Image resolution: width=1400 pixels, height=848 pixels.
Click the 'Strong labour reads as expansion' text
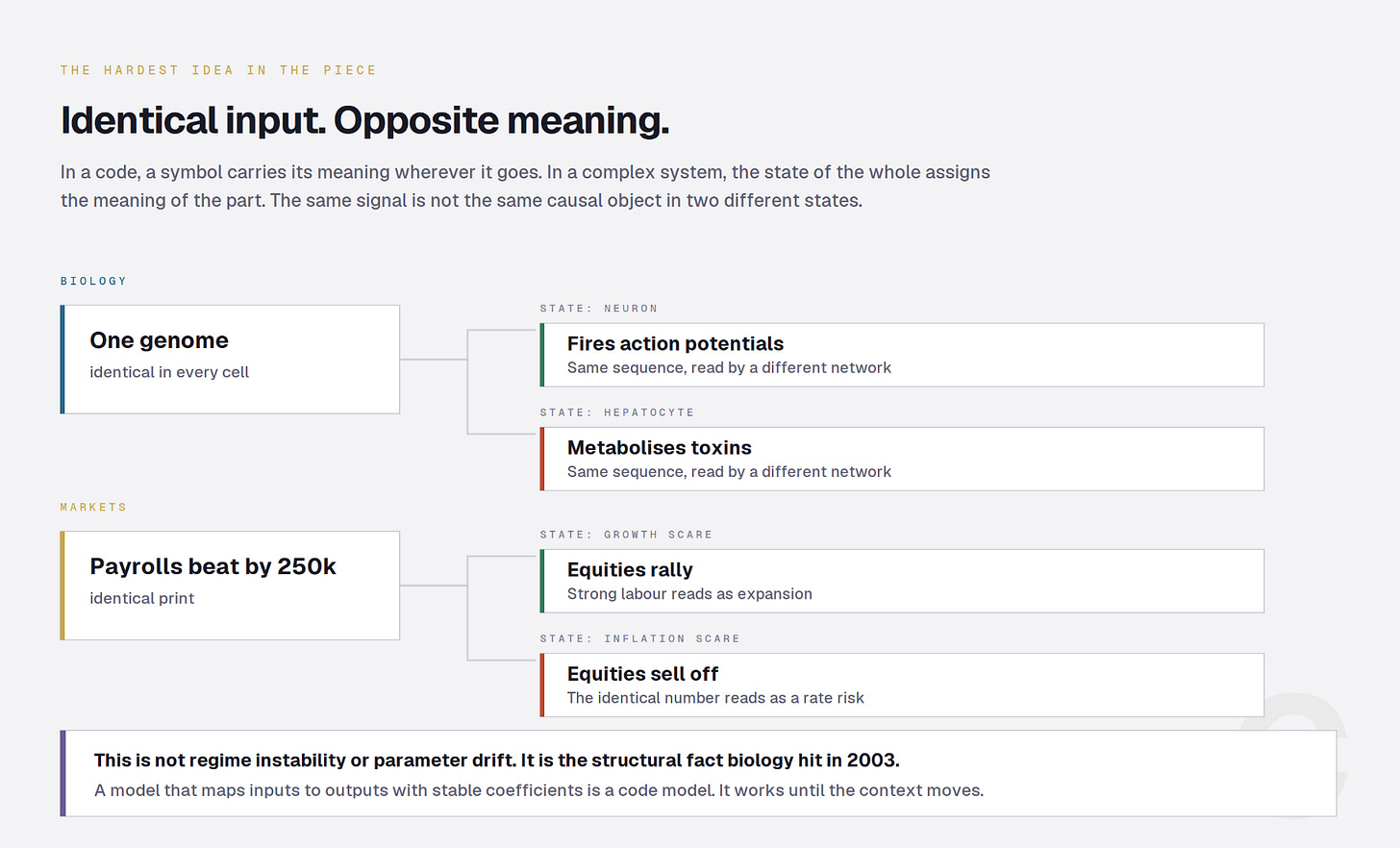click(689, 594)
